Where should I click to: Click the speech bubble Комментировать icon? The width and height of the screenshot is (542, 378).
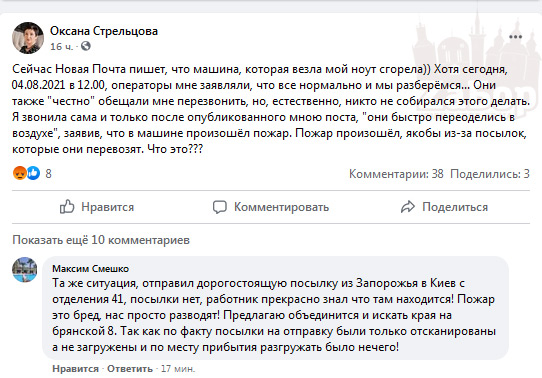pos(220,207)
